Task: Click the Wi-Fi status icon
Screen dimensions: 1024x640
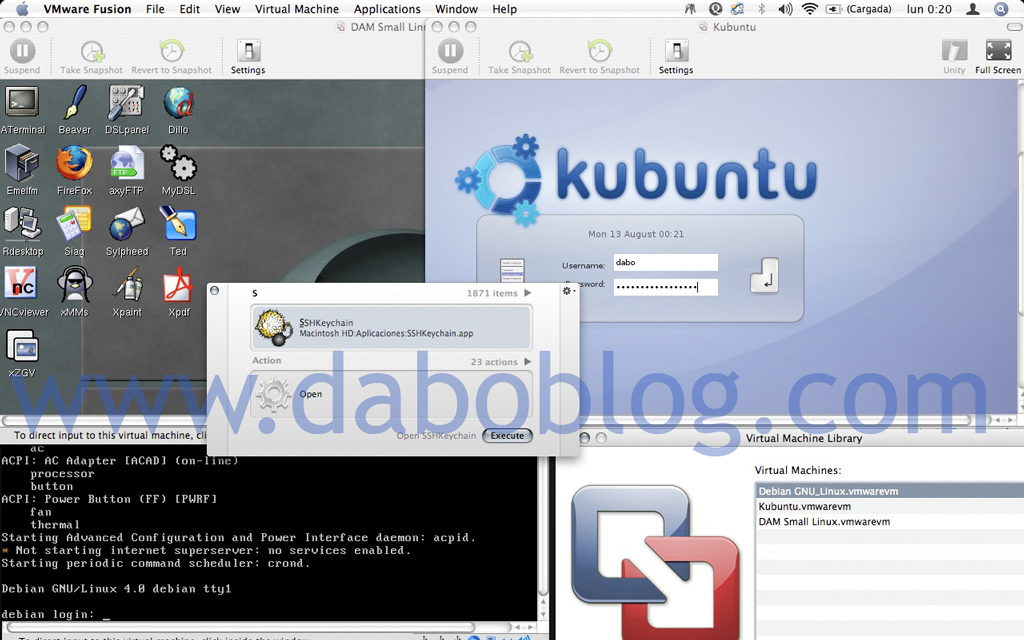Action: tap(810, 9)
